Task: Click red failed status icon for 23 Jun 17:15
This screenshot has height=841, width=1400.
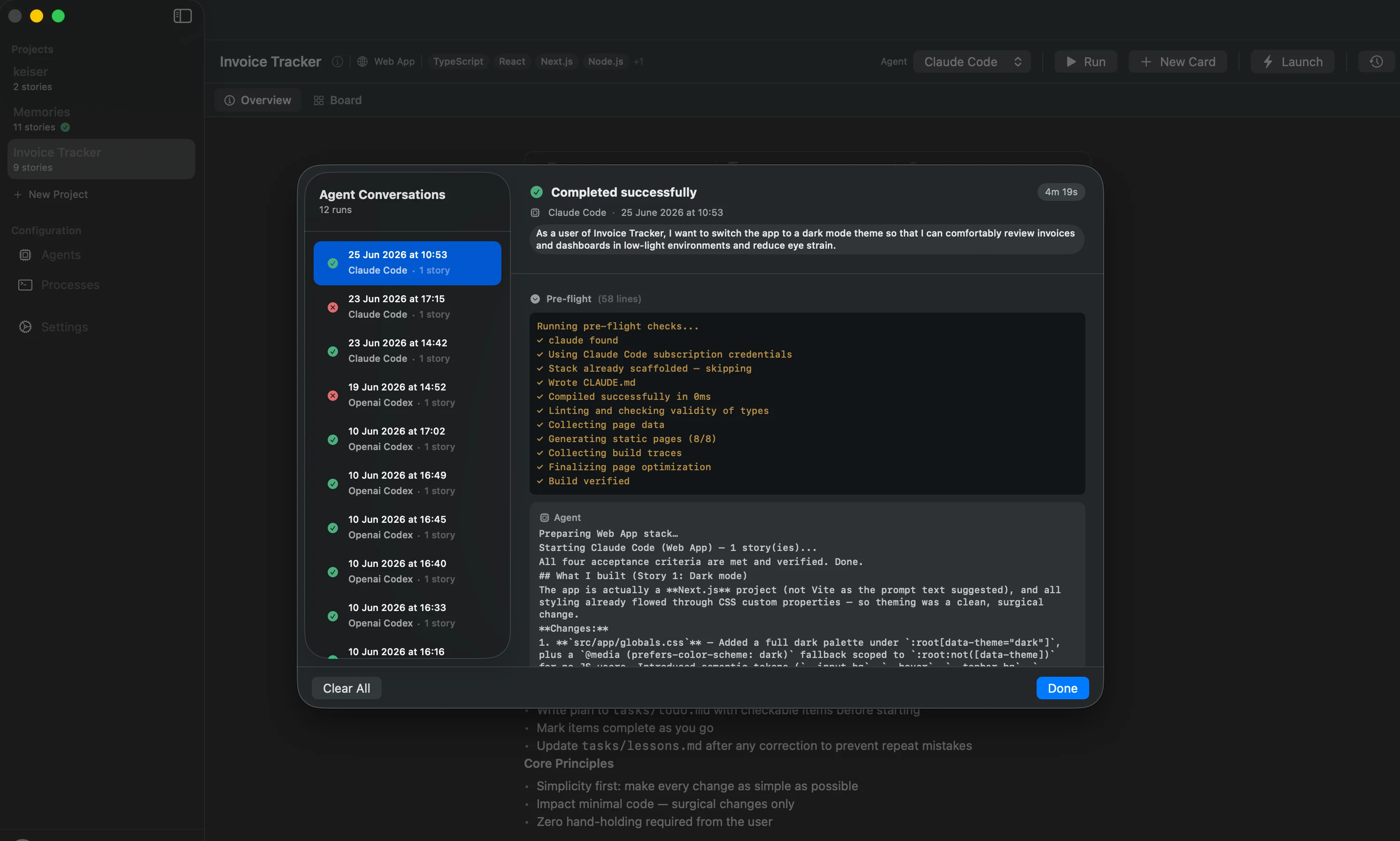Action: [x=333, y=307]
